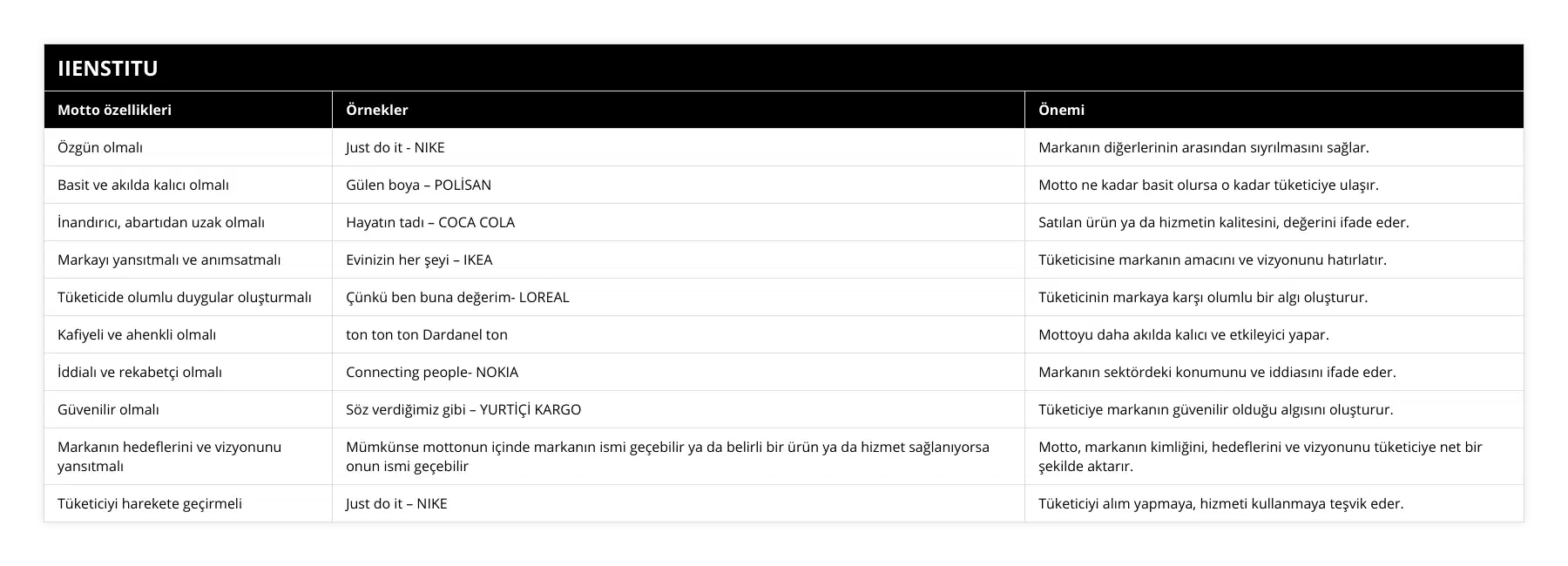
Task: Select the 'Önemi' column header
Action: click(x=1061, y=110)
